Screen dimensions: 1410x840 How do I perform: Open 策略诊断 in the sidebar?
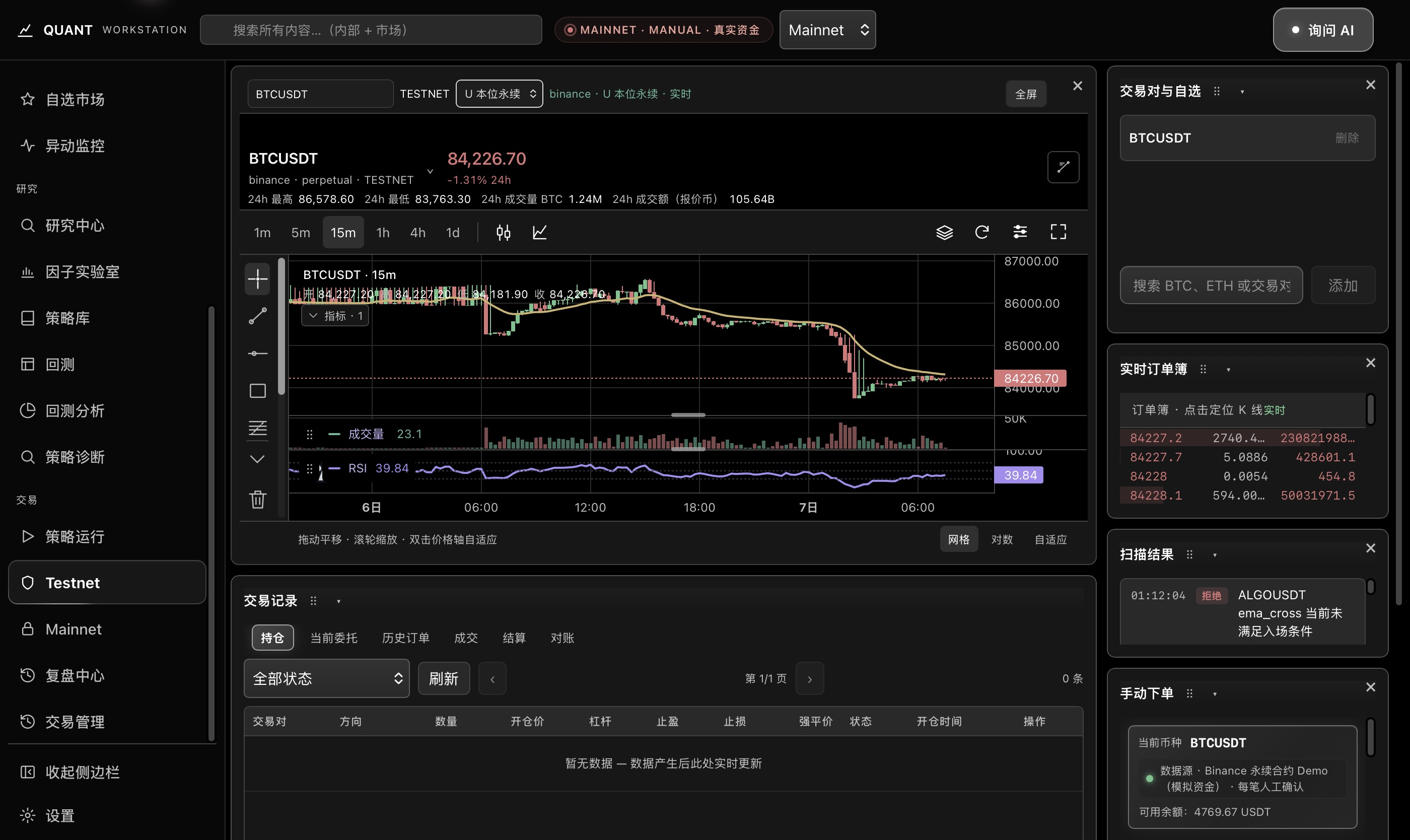point(108,457)
